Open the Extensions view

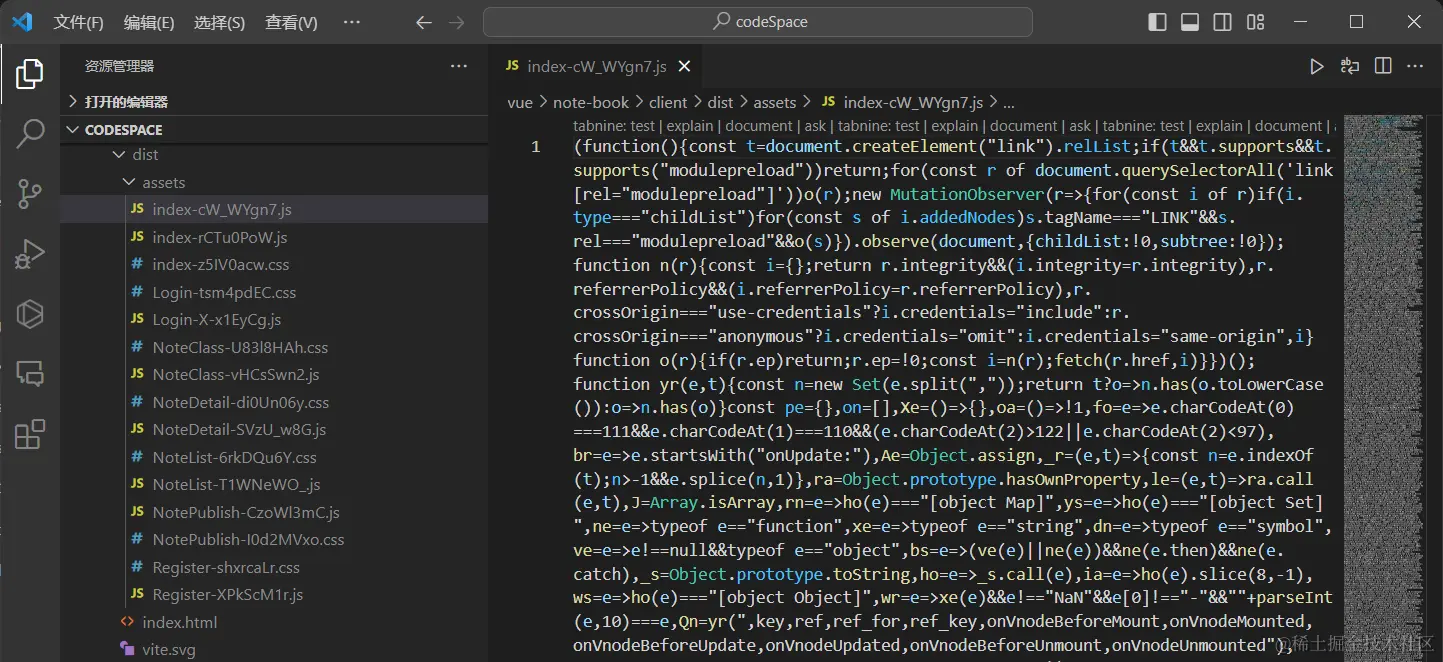click(30, 434)
